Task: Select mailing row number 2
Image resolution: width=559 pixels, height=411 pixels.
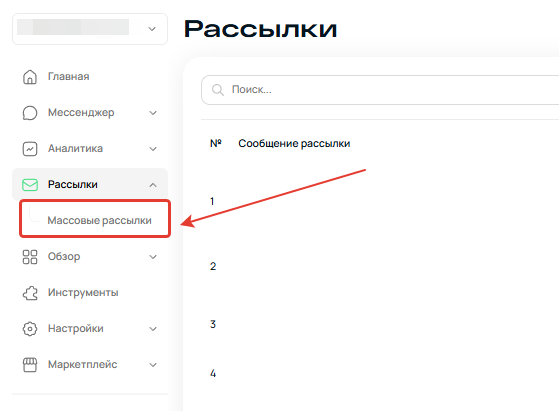Action: [213, 266]
